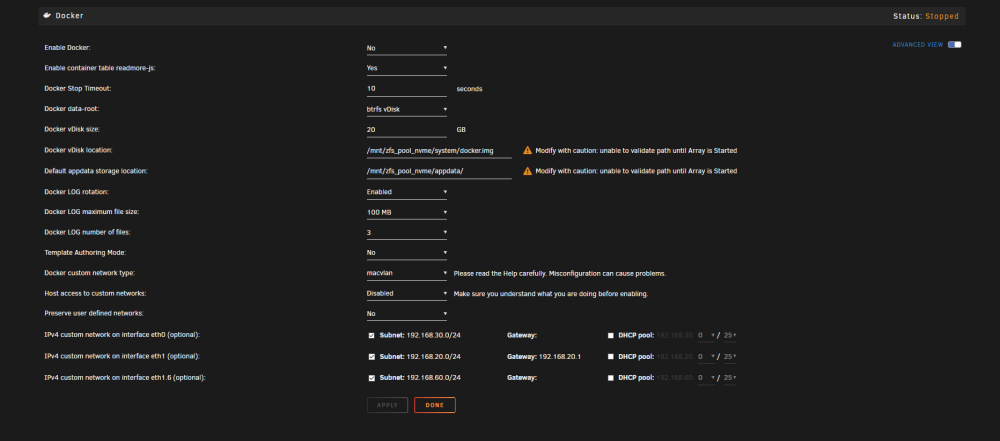Screen dimensions: 1000x441
Task: Click the Apply button
Action: point(387,405)
